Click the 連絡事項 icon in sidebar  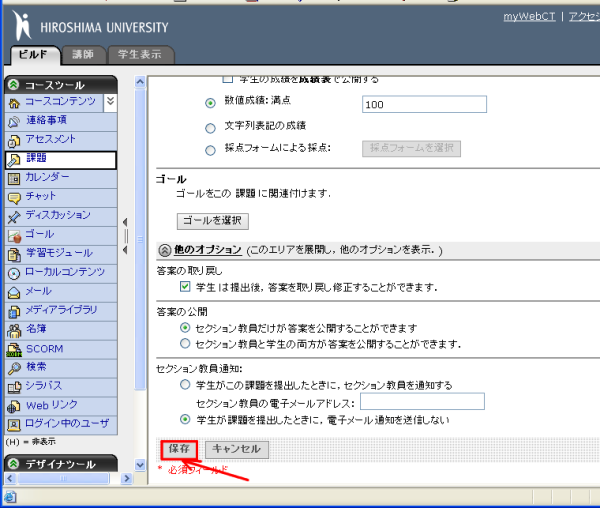tap(14, 122)
